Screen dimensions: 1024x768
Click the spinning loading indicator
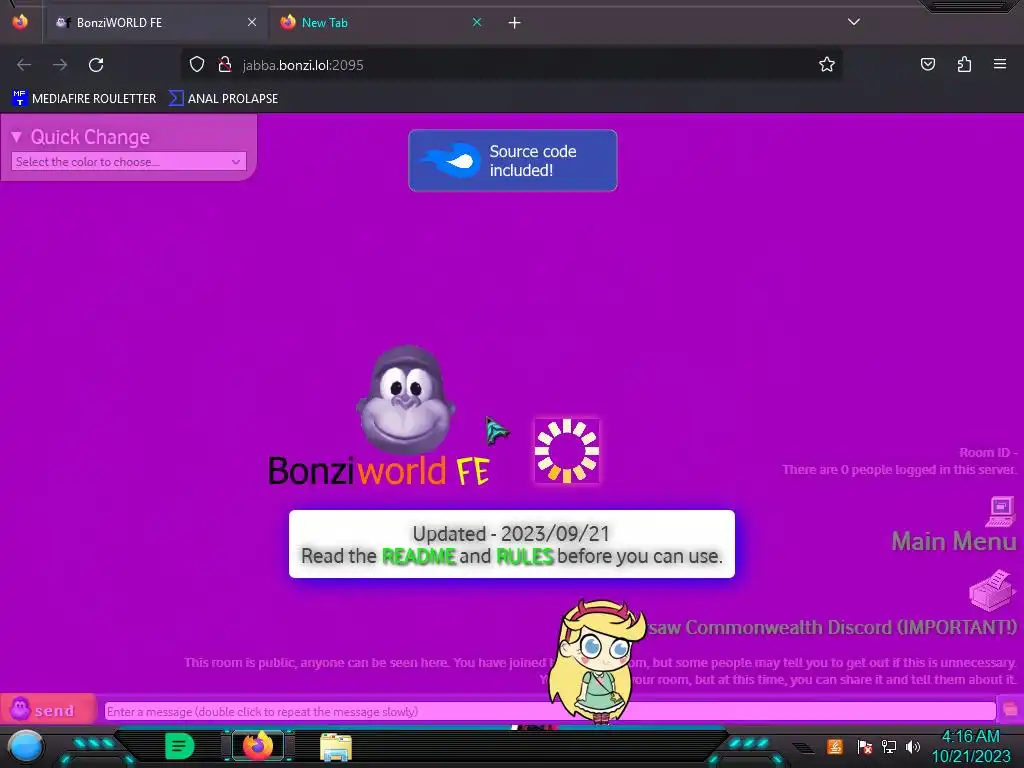pos(567,451)
